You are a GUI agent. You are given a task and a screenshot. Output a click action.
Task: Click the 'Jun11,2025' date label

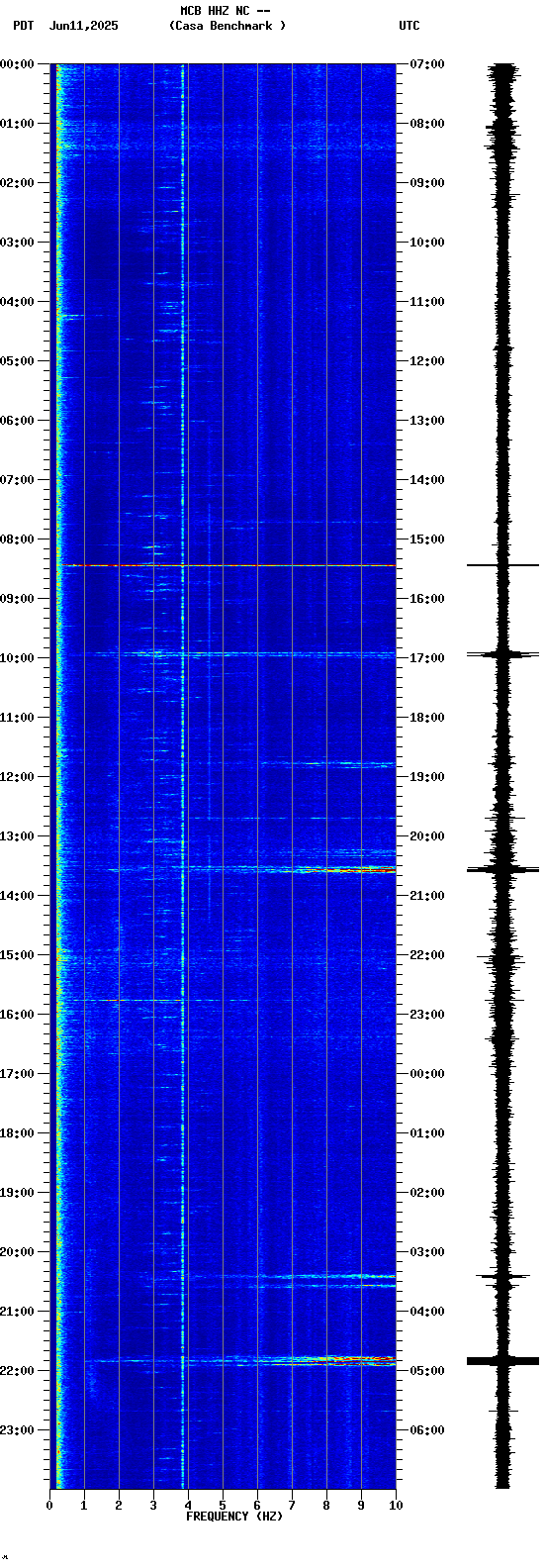(x=83, y=26)
